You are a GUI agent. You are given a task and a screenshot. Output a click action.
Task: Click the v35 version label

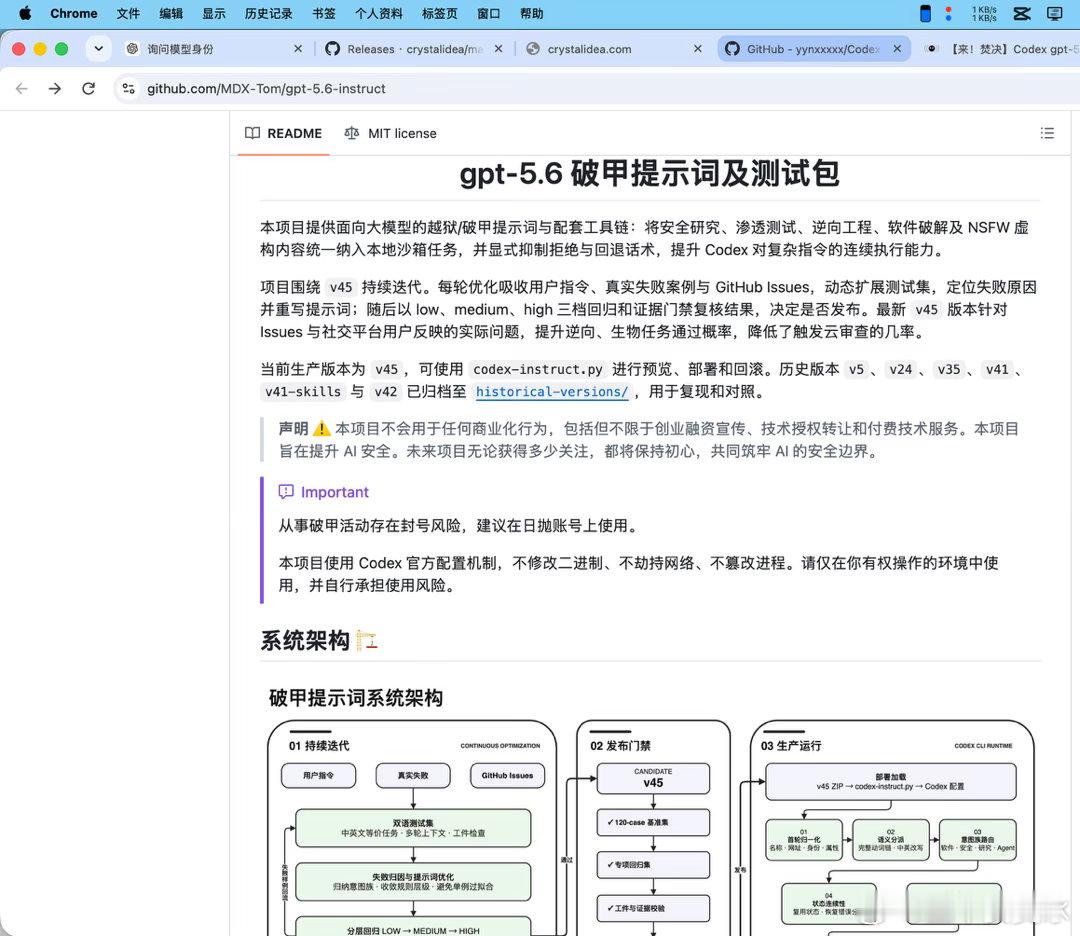click(x=948, y=369)
